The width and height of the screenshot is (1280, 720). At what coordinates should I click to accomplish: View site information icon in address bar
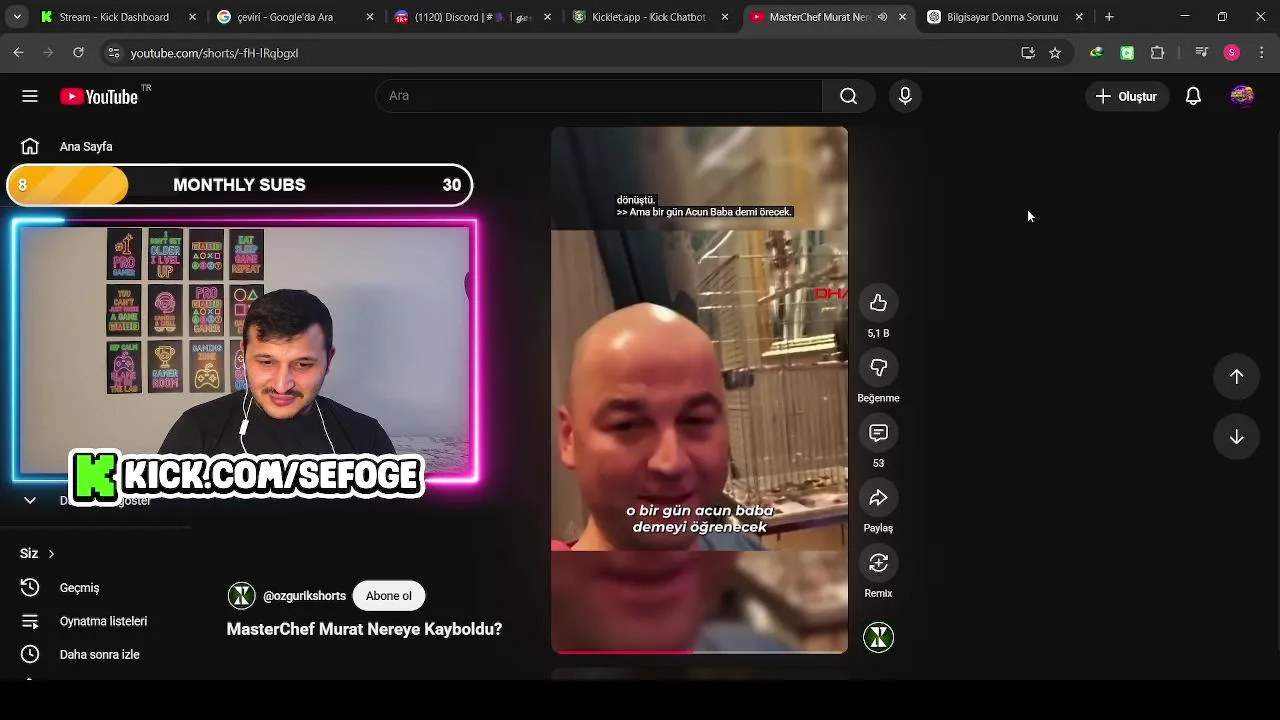click(113, 53)
